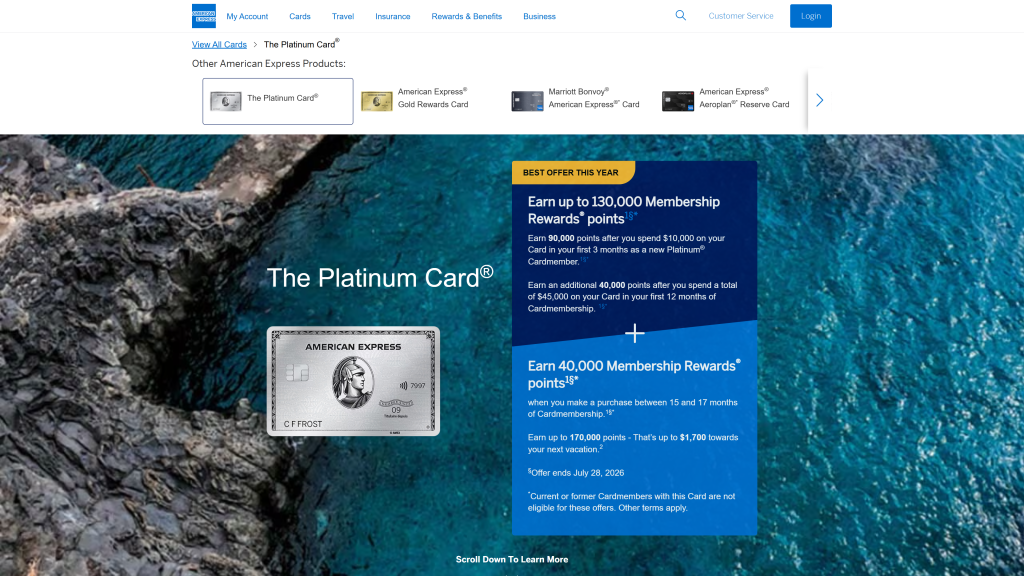Screen dimensions: 1024x576
Task: Click the Gold Rewards Card image
Action: [377, 101]
